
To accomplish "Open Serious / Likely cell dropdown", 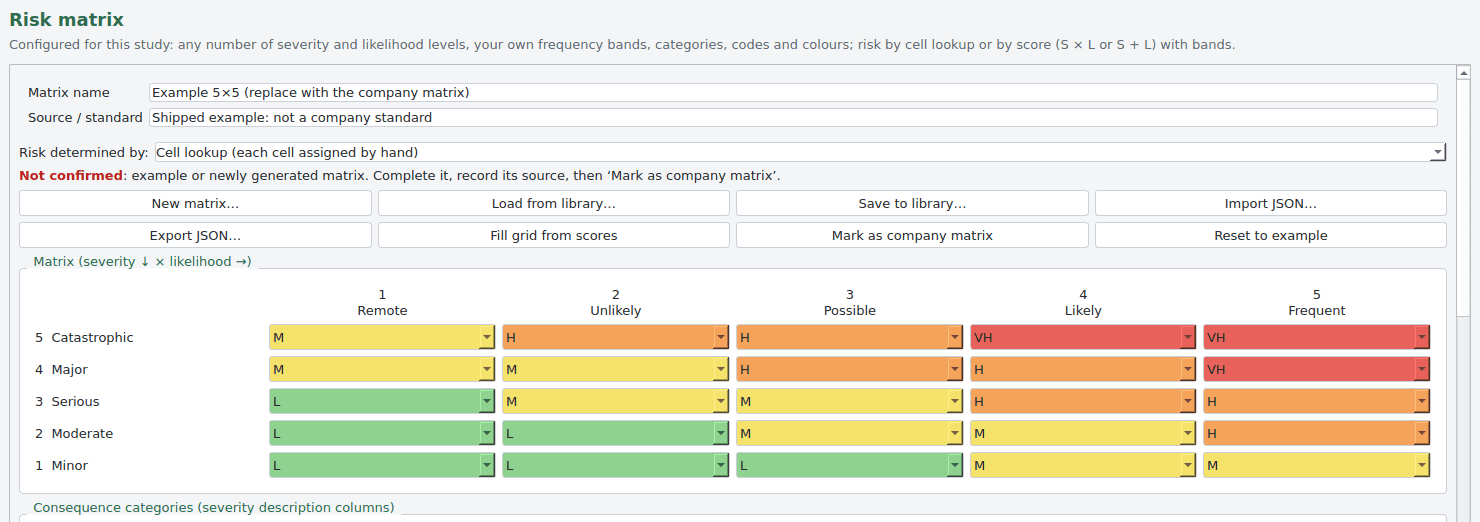I will 1083,401.
